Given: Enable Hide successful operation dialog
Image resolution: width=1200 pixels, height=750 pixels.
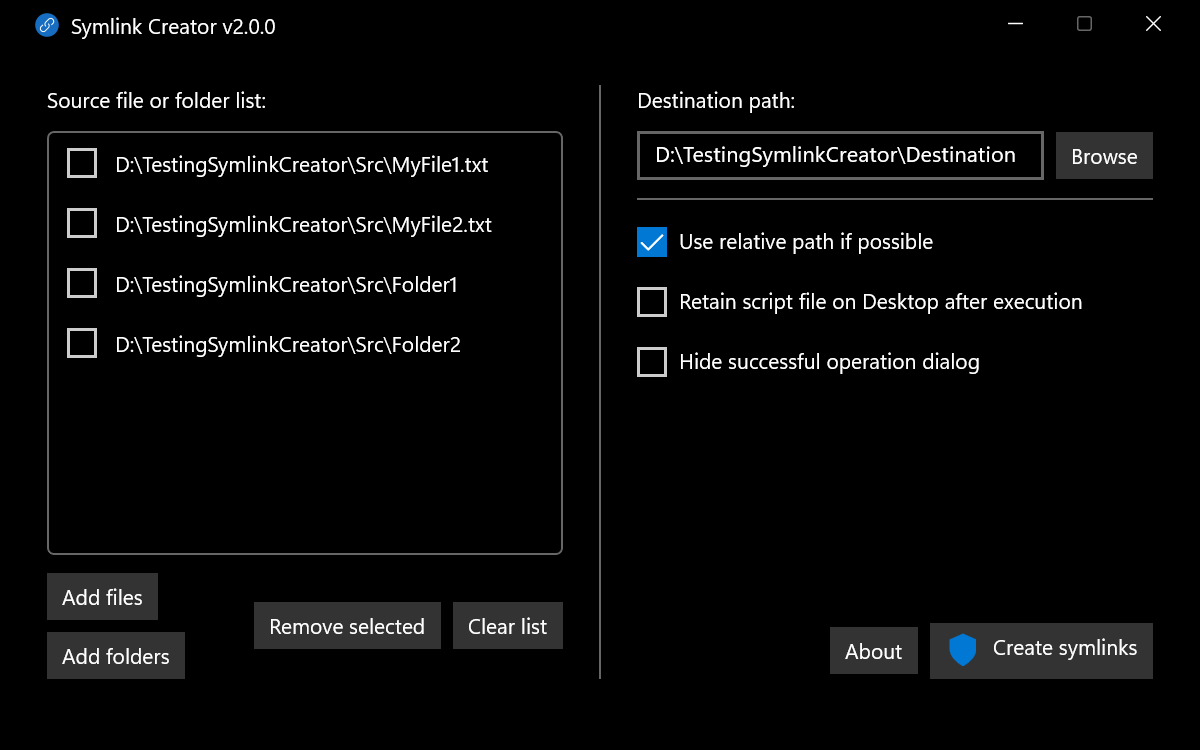Looking at the screenshot, I should [x=652, y=362].
